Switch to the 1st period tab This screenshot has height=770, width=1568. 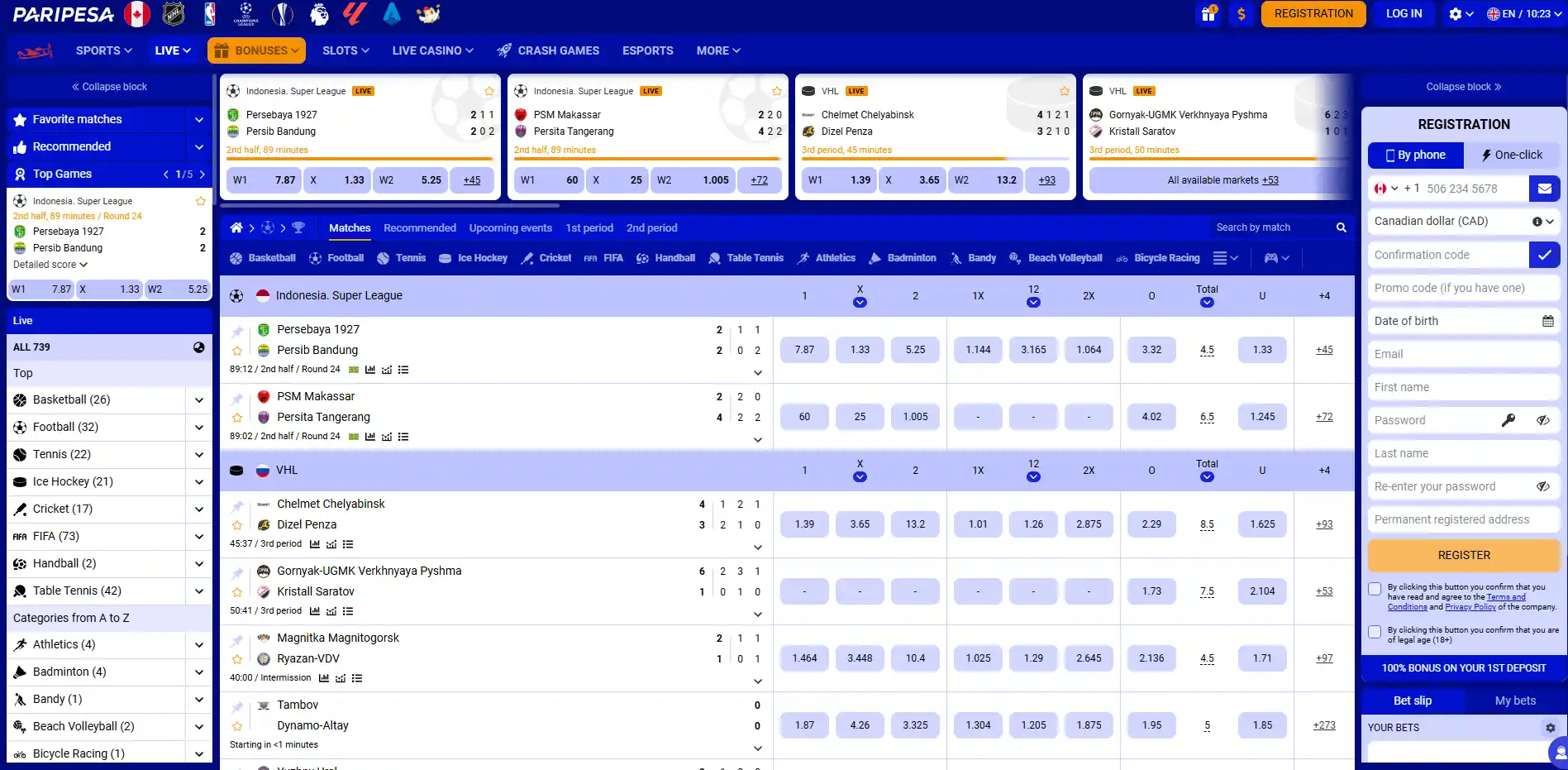(x=589, y=228)
